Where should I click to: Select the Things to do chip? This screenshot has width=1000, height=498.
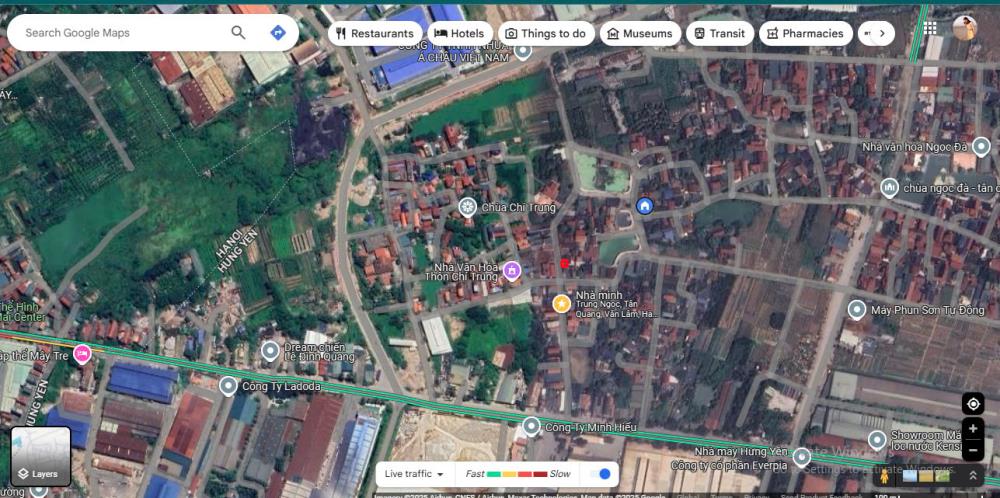pos(546,33)
